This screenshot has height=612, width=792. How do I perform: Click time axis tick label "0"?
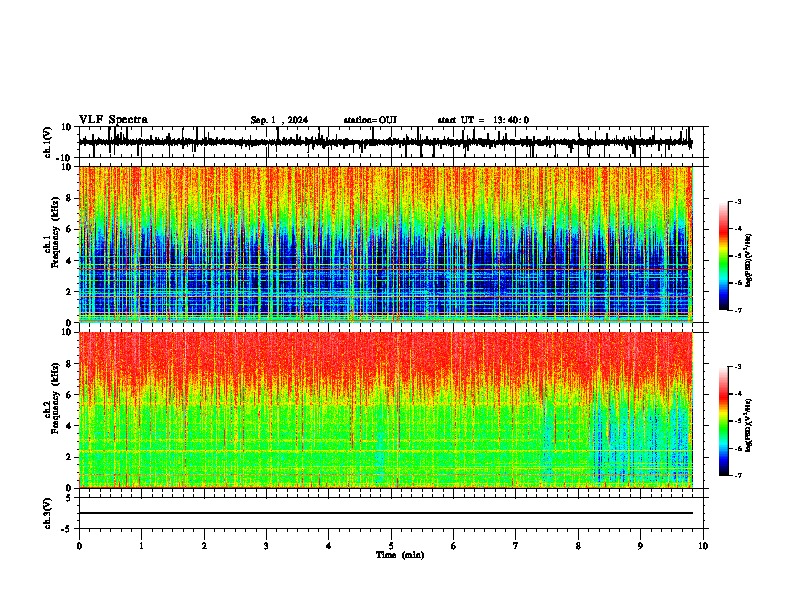pyautogui.click(x=79, y=546)
